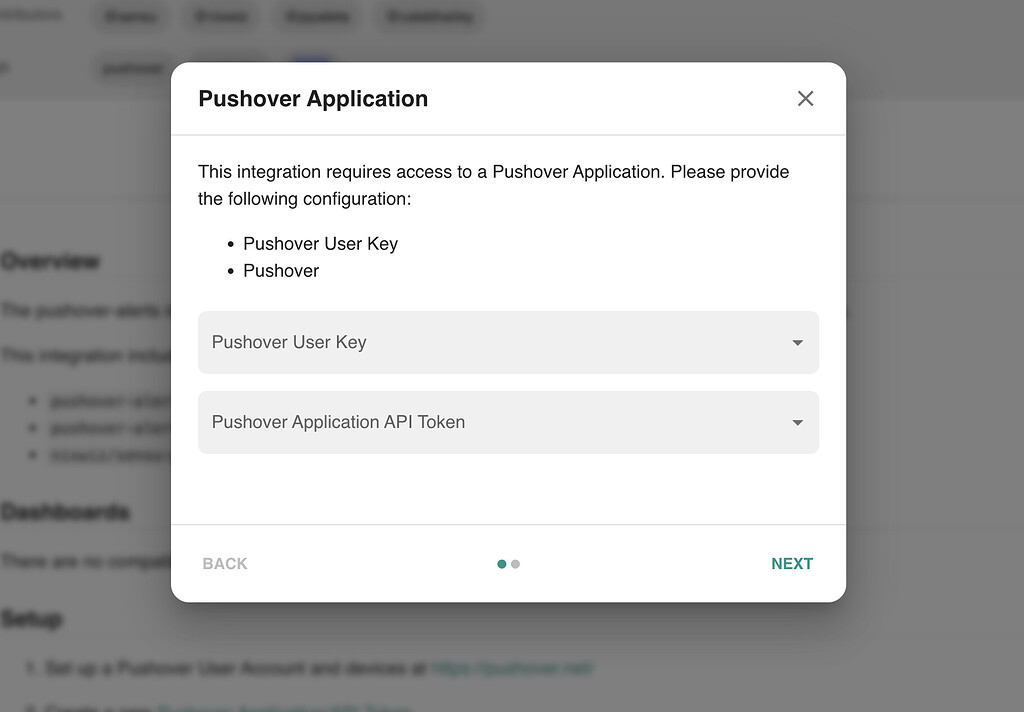Viewport: 1024px width, 712px height.
Task: Open the Pushover Application API Token selector
Action: click(x=508, y=422)
